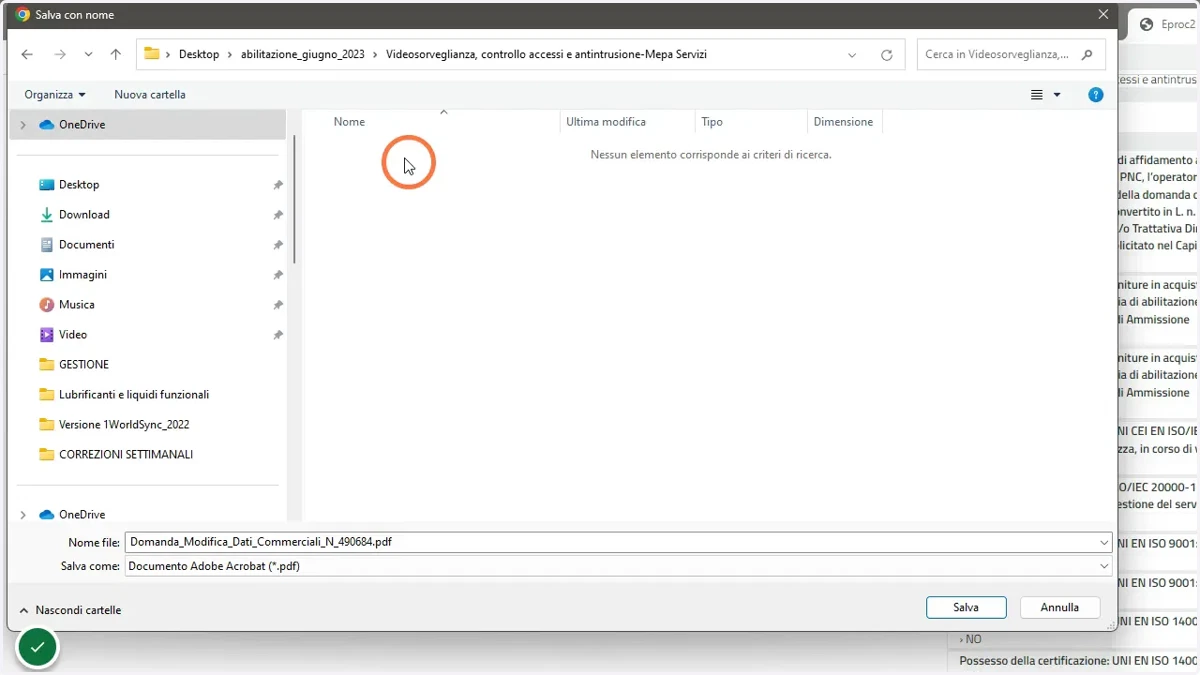Change the view layout icon
The height and width of the screenshot is (675, 1200).
click(x=1037, y=95)
